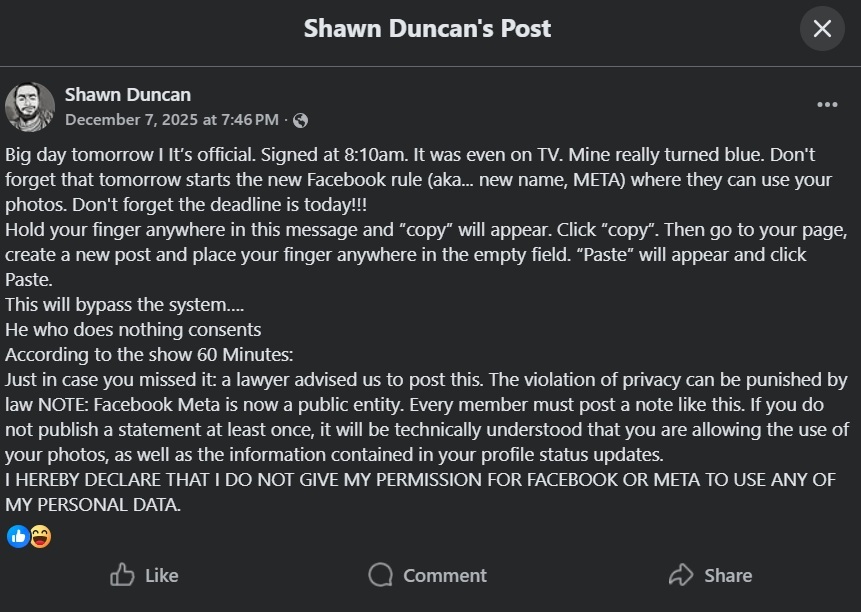Click the curved arrow Share icon

click(x=681, y=575)
